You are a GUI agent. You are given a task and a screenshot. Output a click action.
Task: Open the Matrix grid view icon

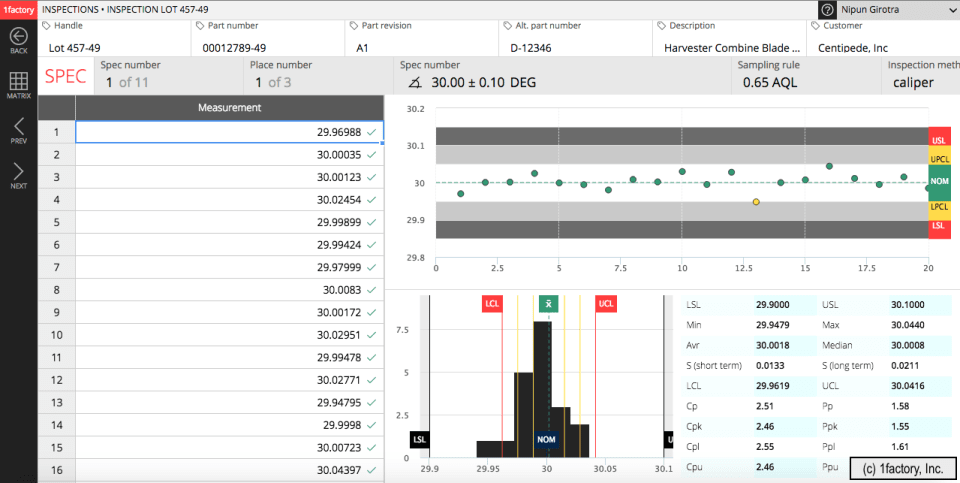(18, 82)
